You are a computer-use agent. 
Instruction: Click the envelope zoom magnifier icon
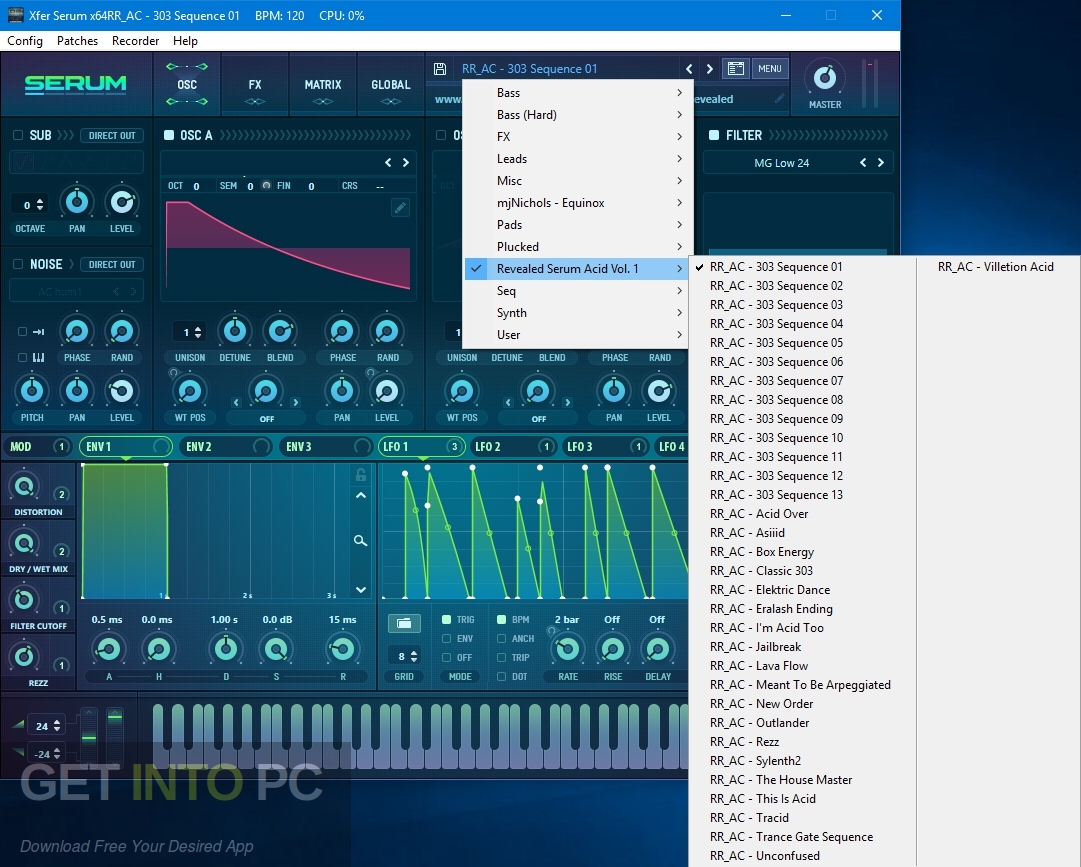pyautogui.click(x=361, y=540)
